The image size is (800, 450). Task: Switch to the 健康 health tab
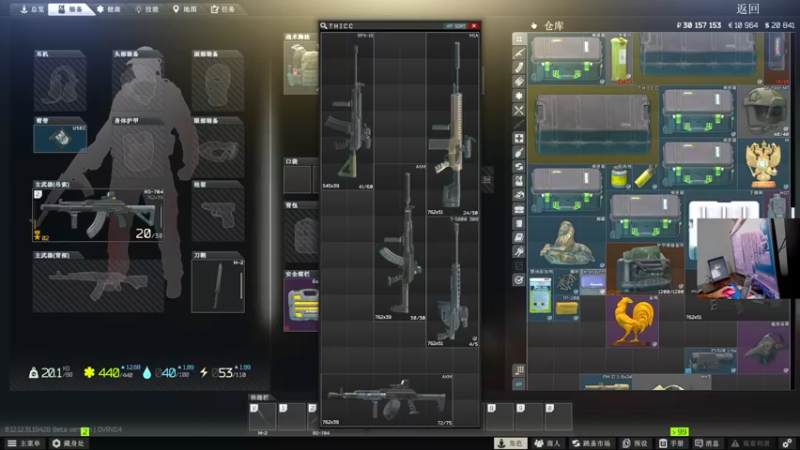tap(109, 9)
